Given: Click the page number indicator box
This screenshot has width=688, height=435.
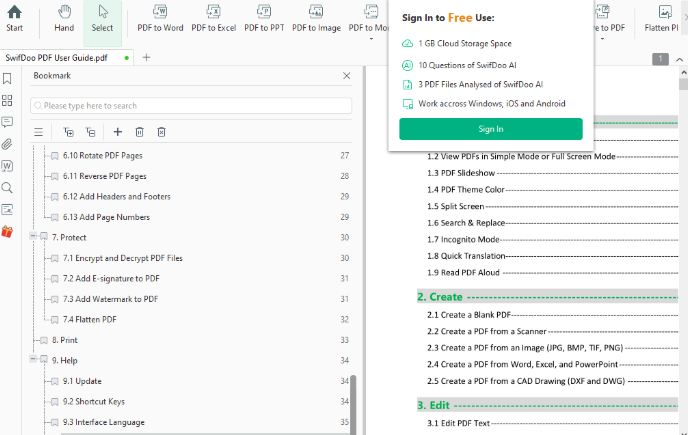Looking at the screenshot, I should [660, 59].
